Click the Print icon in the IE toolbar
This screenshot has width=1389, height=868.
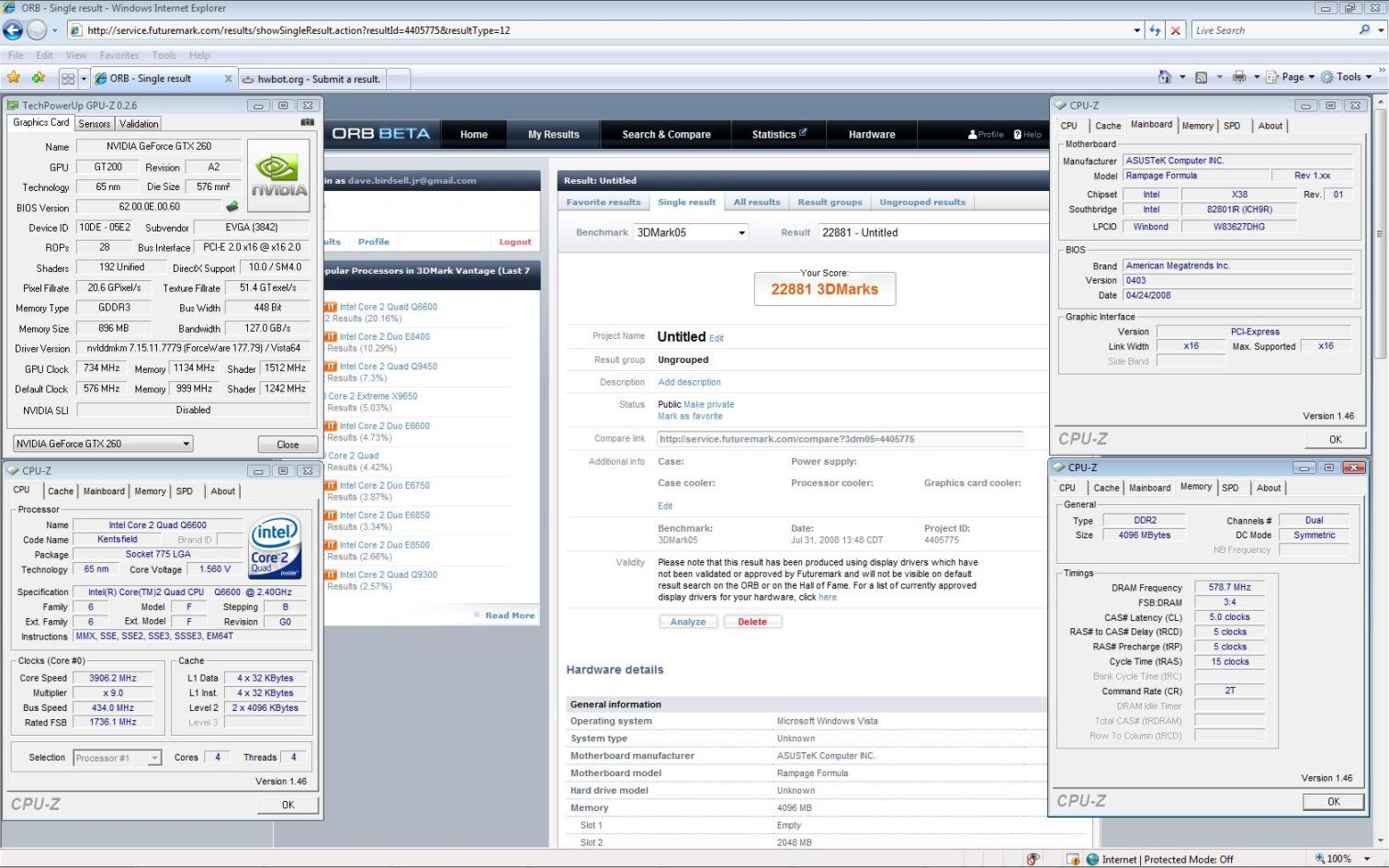[x=1239, y=77]
